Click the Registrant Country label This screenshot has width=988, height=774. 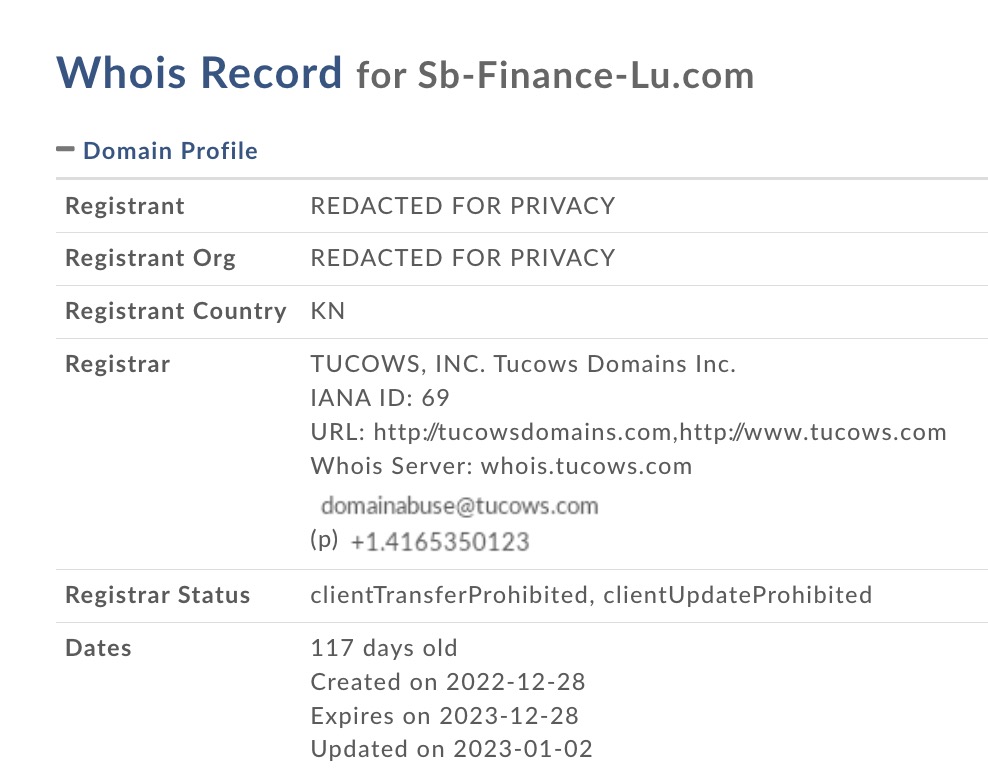click(x=176, y=311)
